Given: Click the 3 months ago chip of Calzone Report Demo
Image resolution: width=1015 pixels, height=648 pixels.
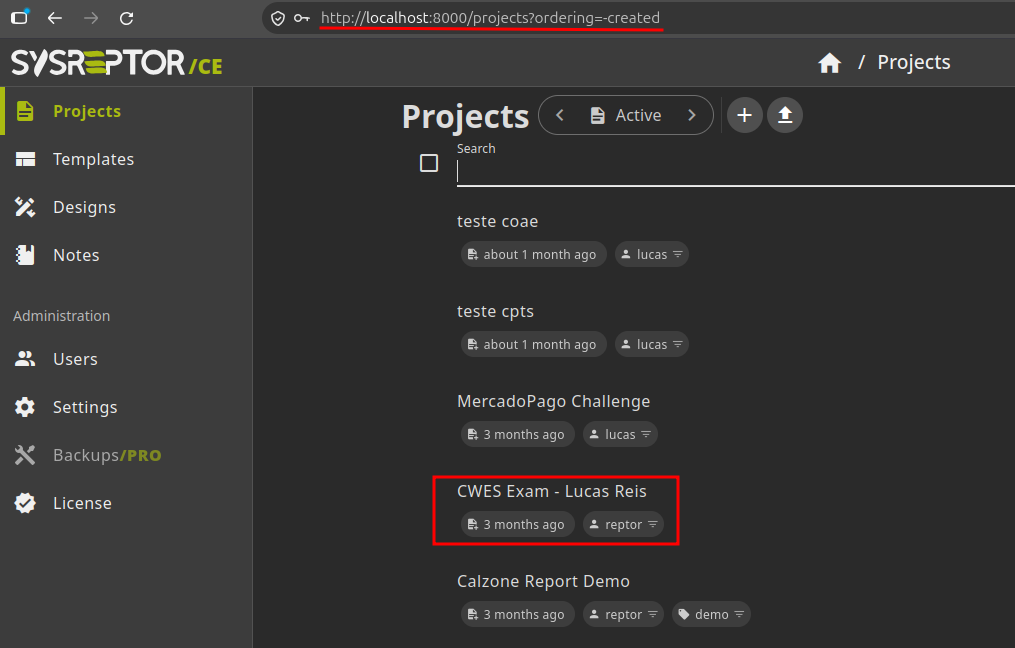Looking at the screenshot, I should [518, 614].
